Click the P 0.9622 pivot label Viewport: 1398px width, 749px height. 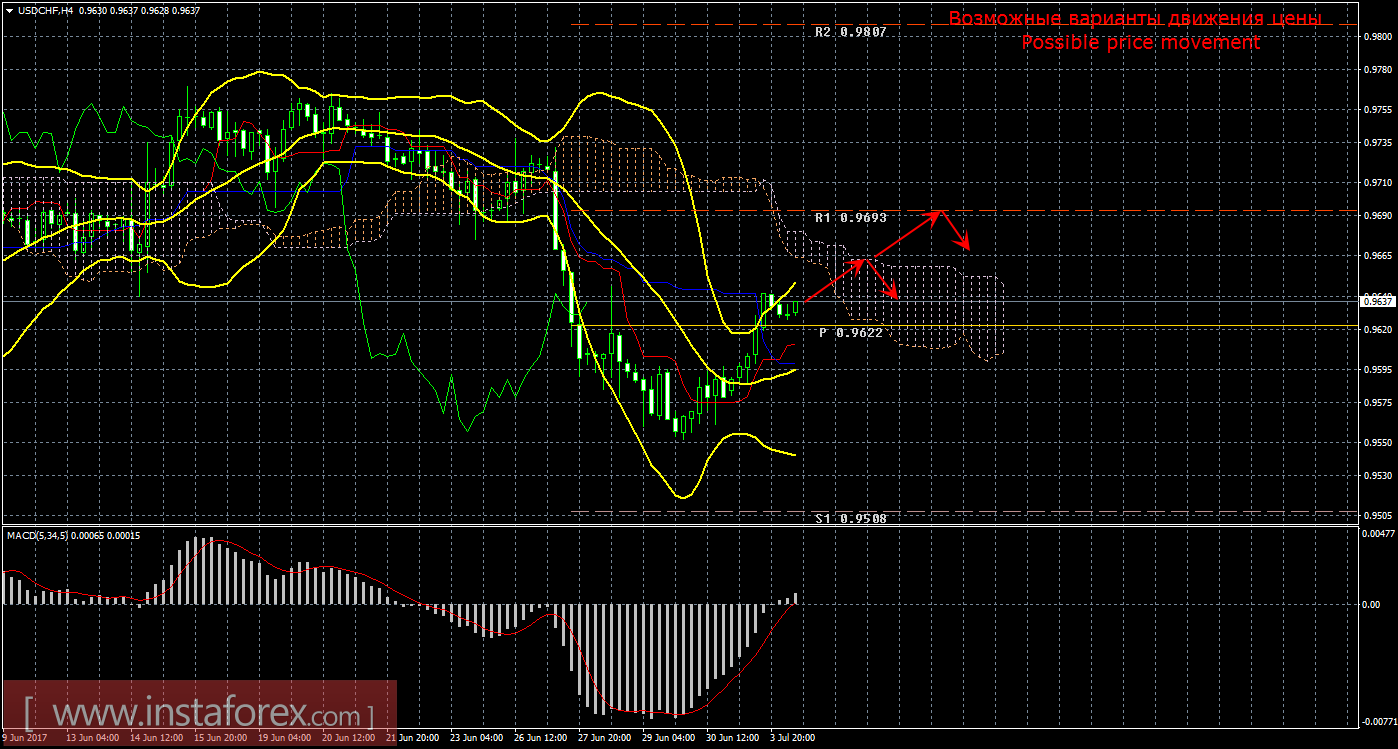851,332
